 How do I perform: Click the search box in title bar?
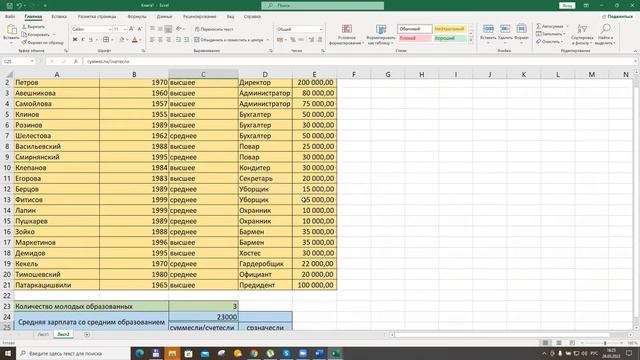pyautogui.click(x=322, y=5)
